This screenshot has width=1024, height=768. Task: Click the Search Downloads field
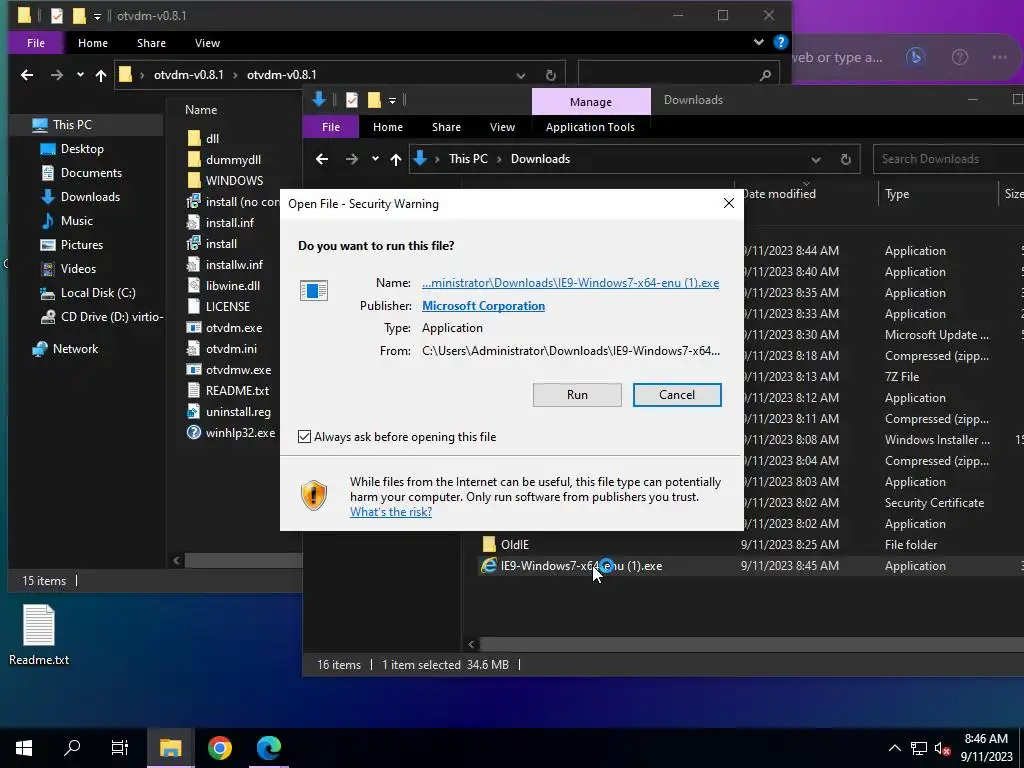(x=947, y=159)
